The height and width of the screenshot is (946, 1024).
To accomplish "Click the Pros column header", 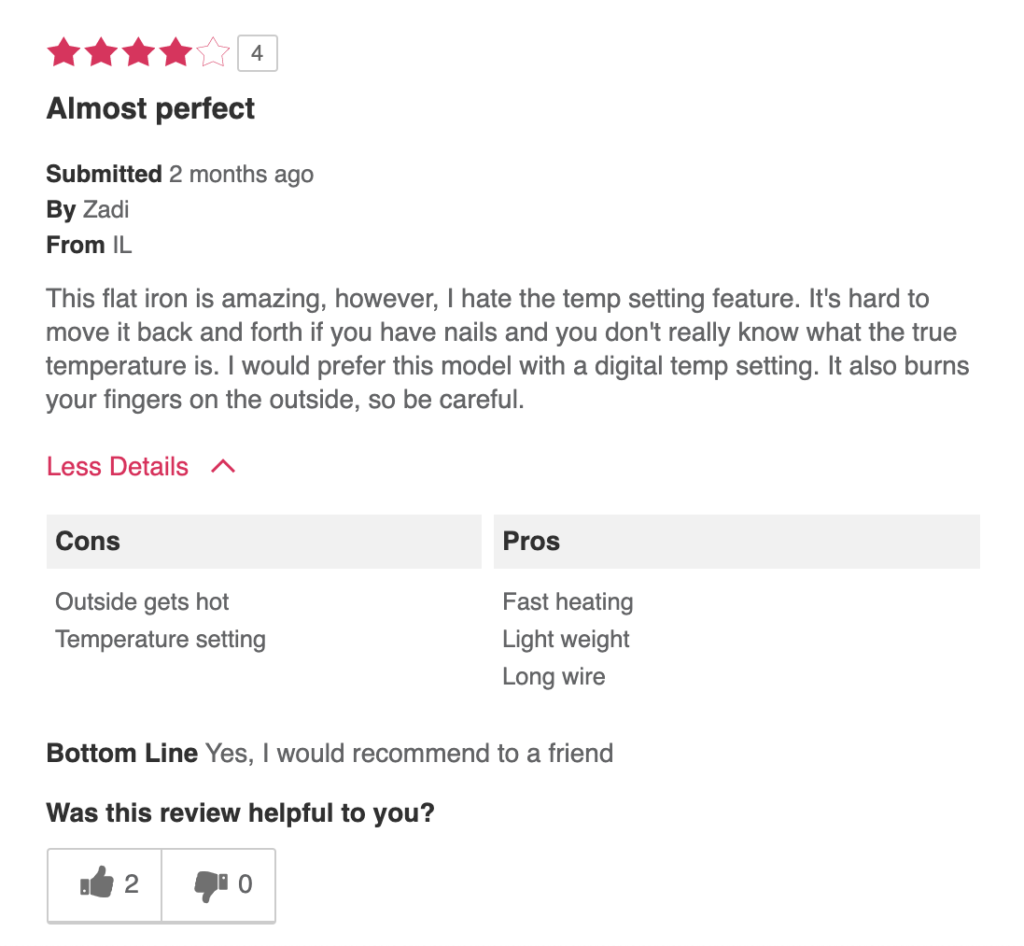I will tap(737, 541).
